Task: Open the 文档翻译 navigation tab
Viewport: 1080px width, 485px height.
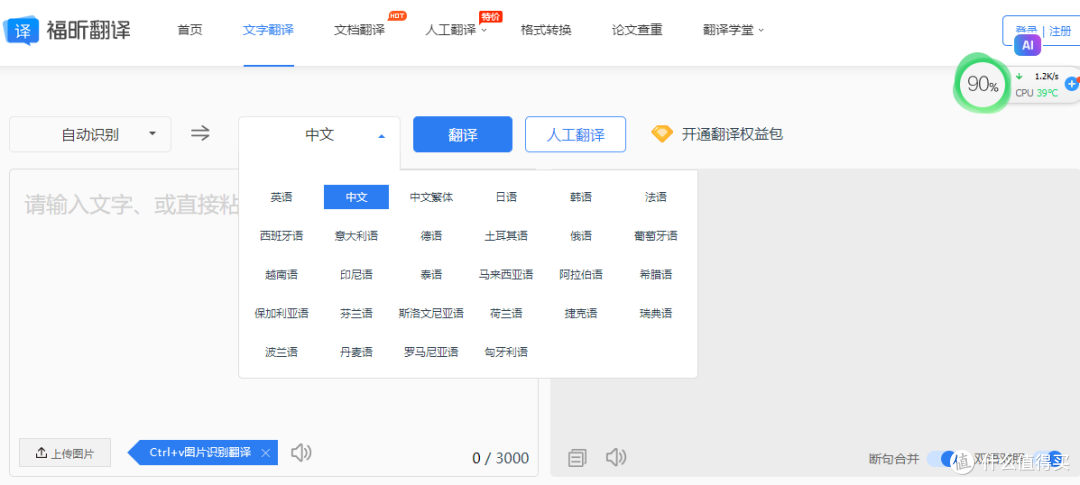Action: pyautogui.click(x=360, y=30)
